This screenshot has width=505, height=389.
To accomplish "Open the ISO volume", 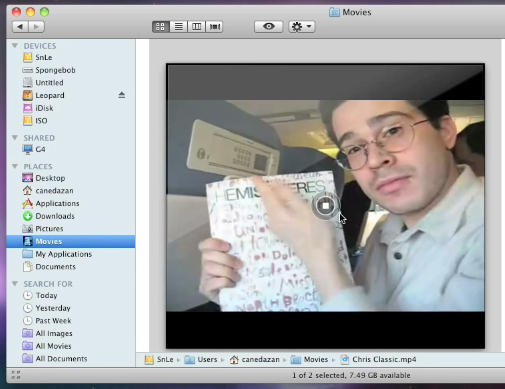I will tap(71, 121).
